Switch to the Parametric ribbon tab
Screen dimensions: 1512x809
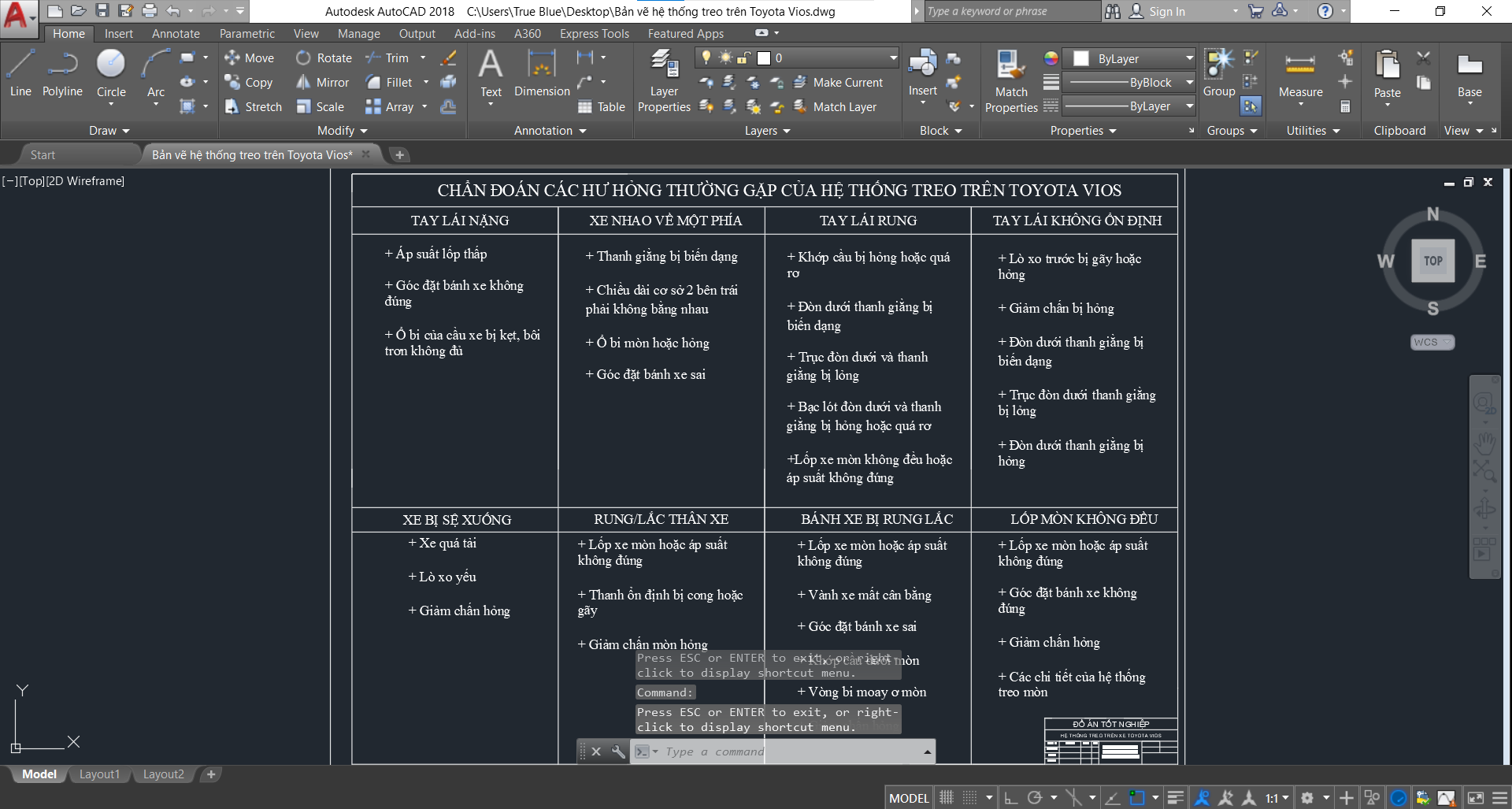pos(247,33)
